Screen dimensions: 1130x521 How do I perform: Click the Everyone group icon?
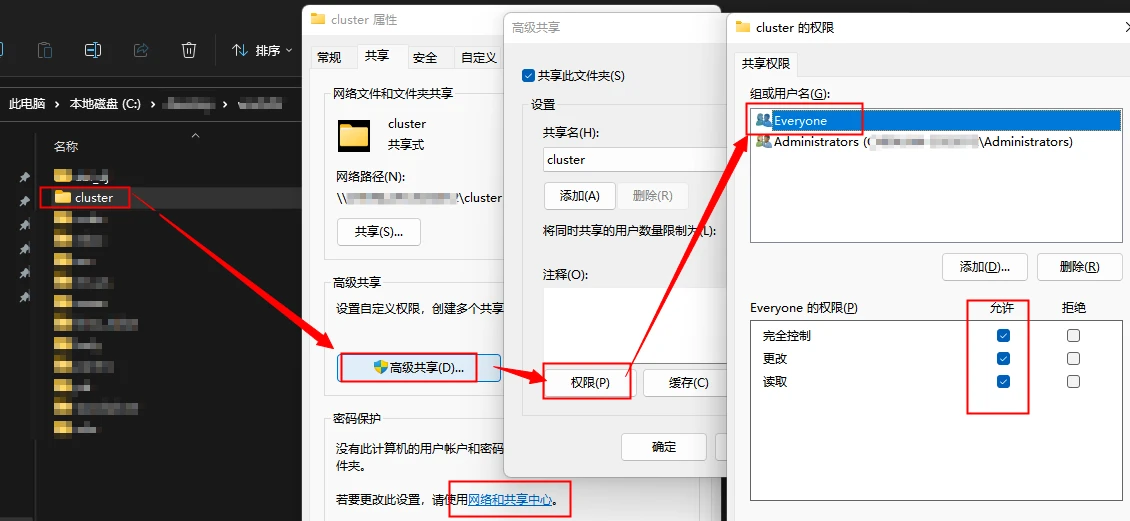coord(763,120)
